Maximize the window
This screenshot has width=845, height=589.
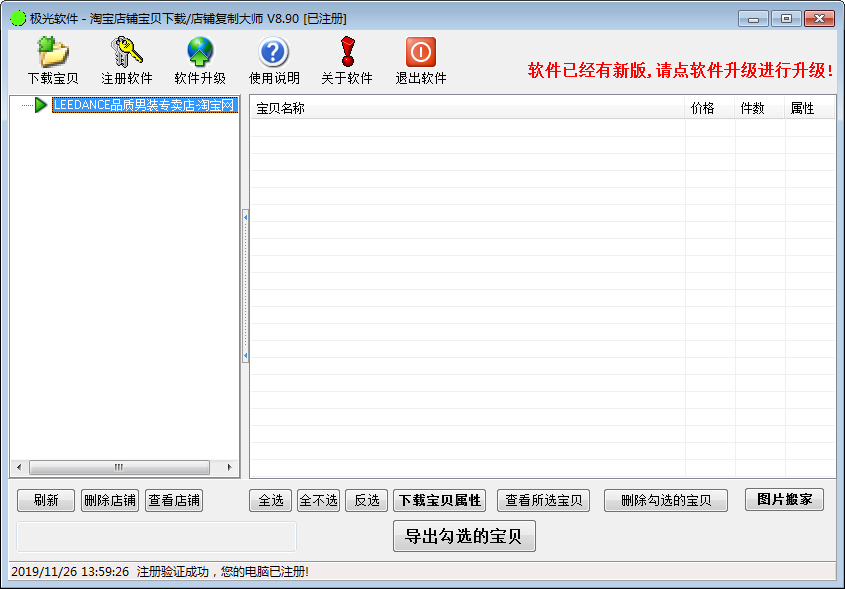(x=786, y=19)
